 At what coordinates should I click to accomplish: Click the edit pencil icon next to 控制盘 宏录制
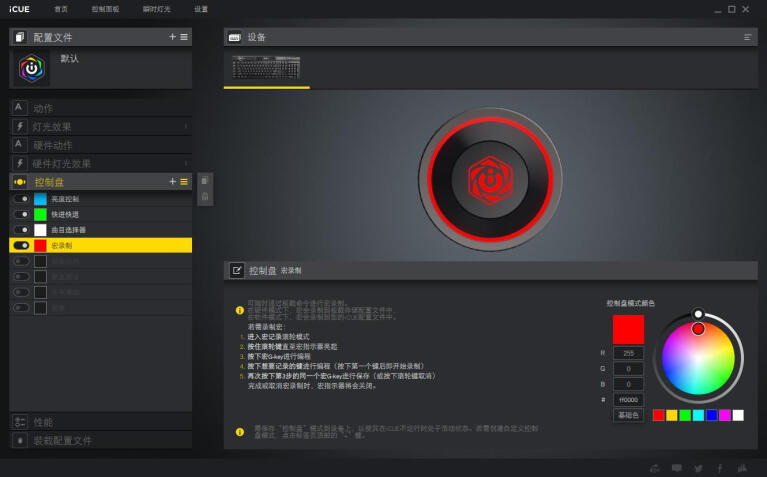click(x=237, y=270)
